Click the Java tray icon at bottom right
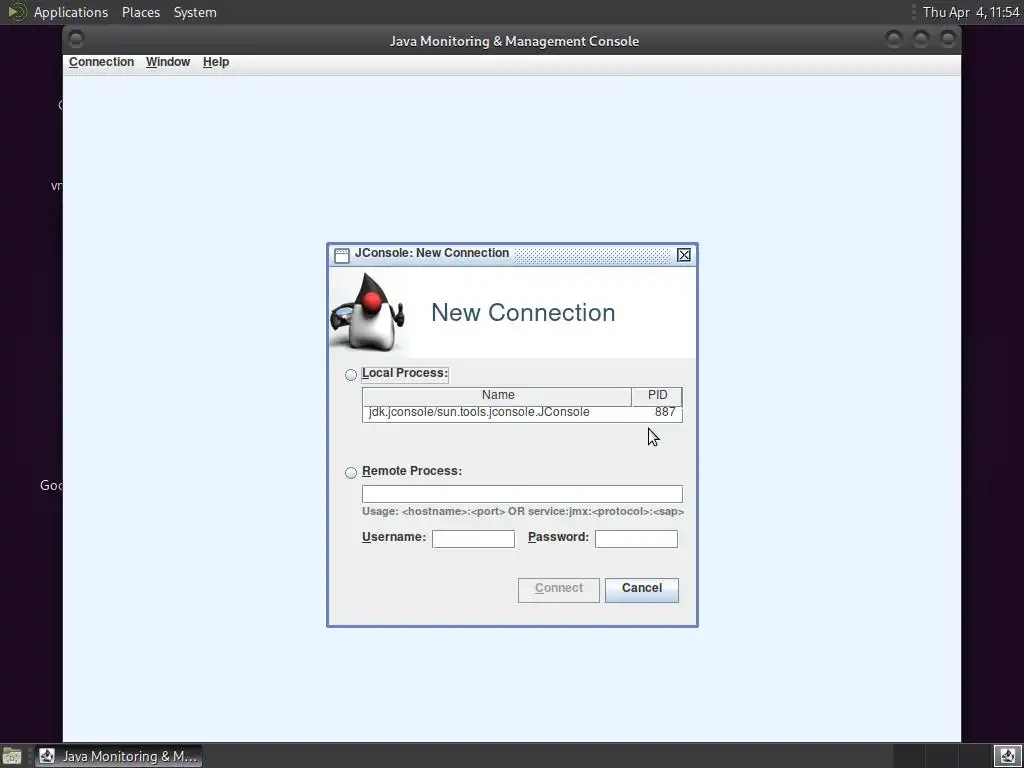The width and height of the screenshot is (1024, 768). (x=1007, y=756)
